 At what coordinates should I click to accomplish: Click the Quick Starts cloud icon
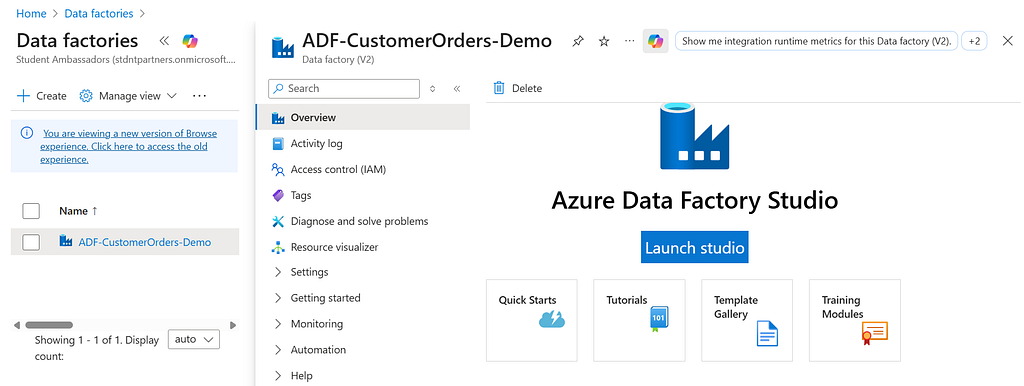[552, 319]
